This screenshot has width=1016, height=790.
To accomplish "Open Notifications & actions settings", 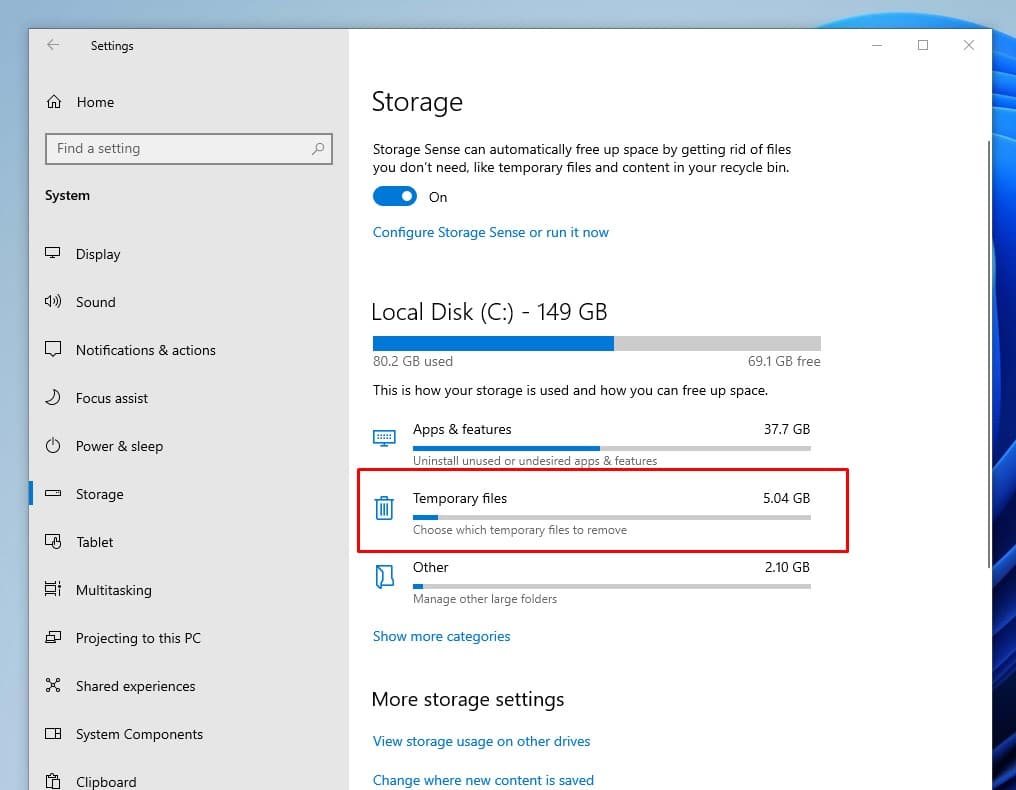I will pyautogui.click(x=145, y=350).
